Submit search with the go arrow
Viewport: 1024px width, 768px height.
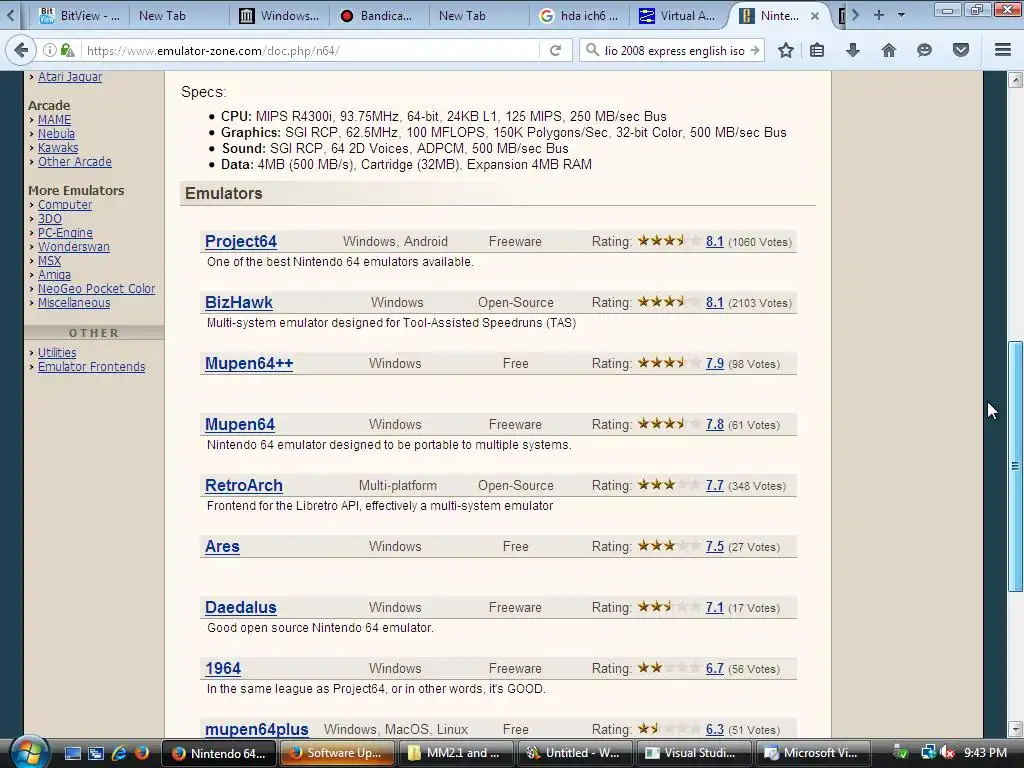tap(755, 50)
